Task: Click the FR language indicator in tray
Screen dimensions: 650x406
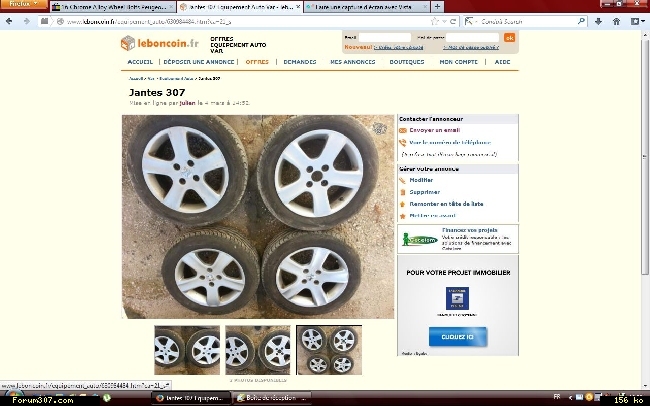Action: point(557,397)
